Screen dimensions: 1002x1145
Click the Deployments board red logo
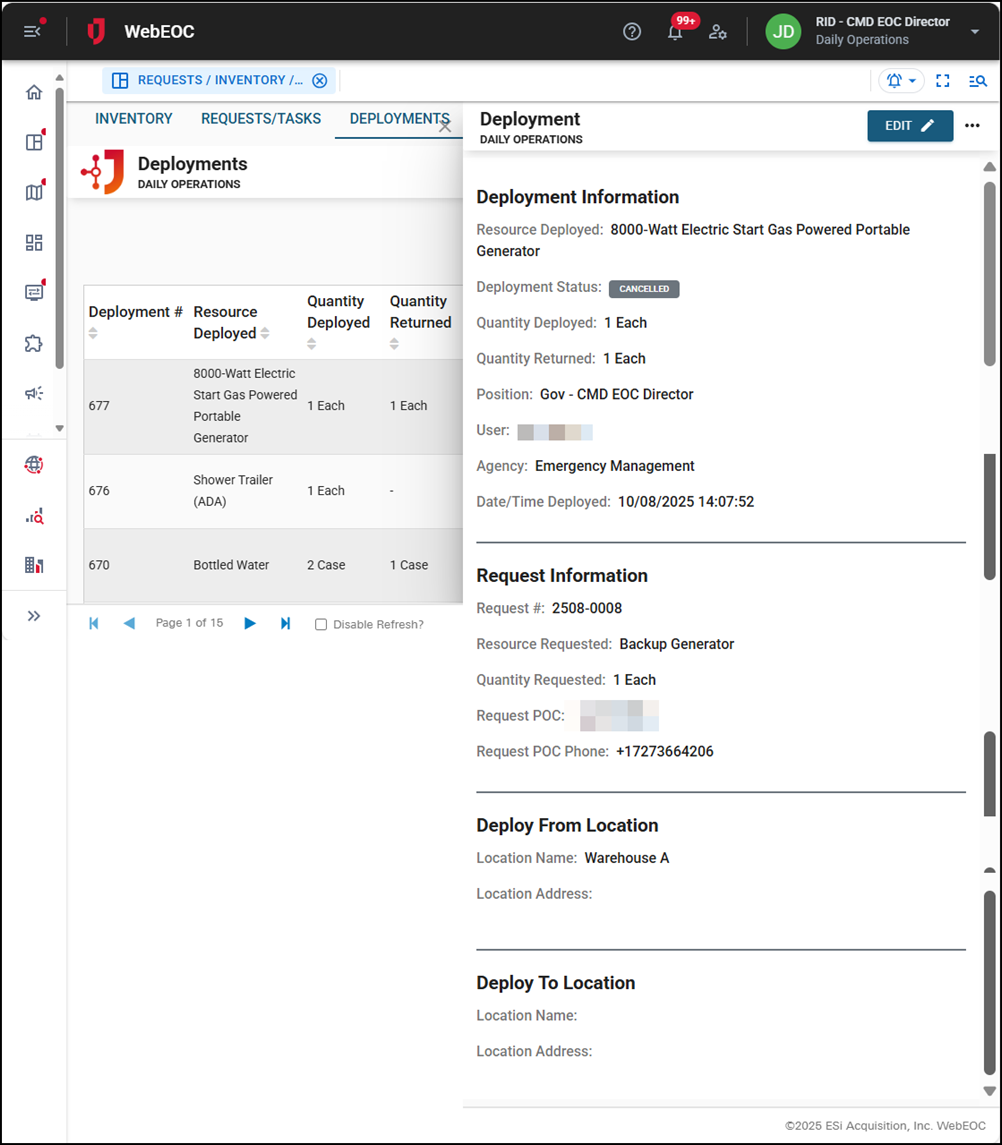tap(103, 172)
